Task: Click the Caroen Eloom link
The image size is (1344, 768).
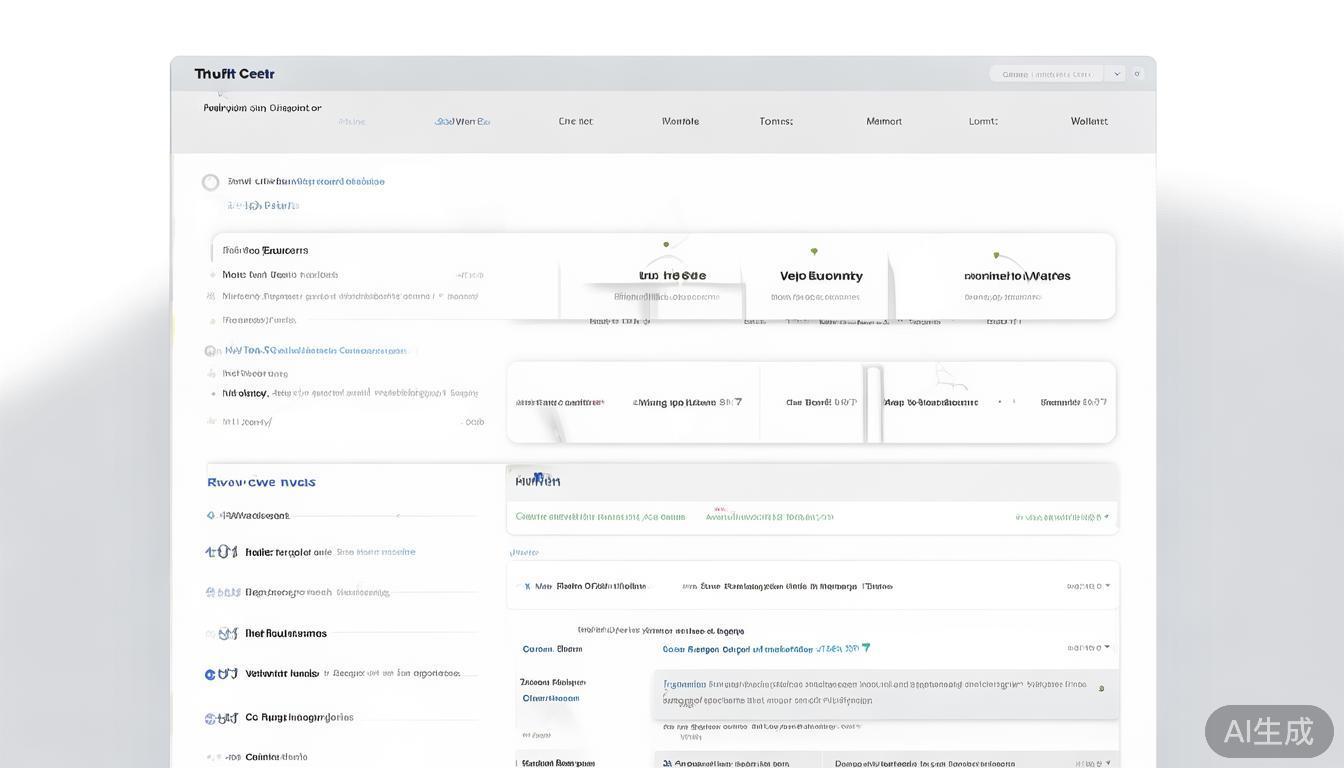Action: pos(552,649)
